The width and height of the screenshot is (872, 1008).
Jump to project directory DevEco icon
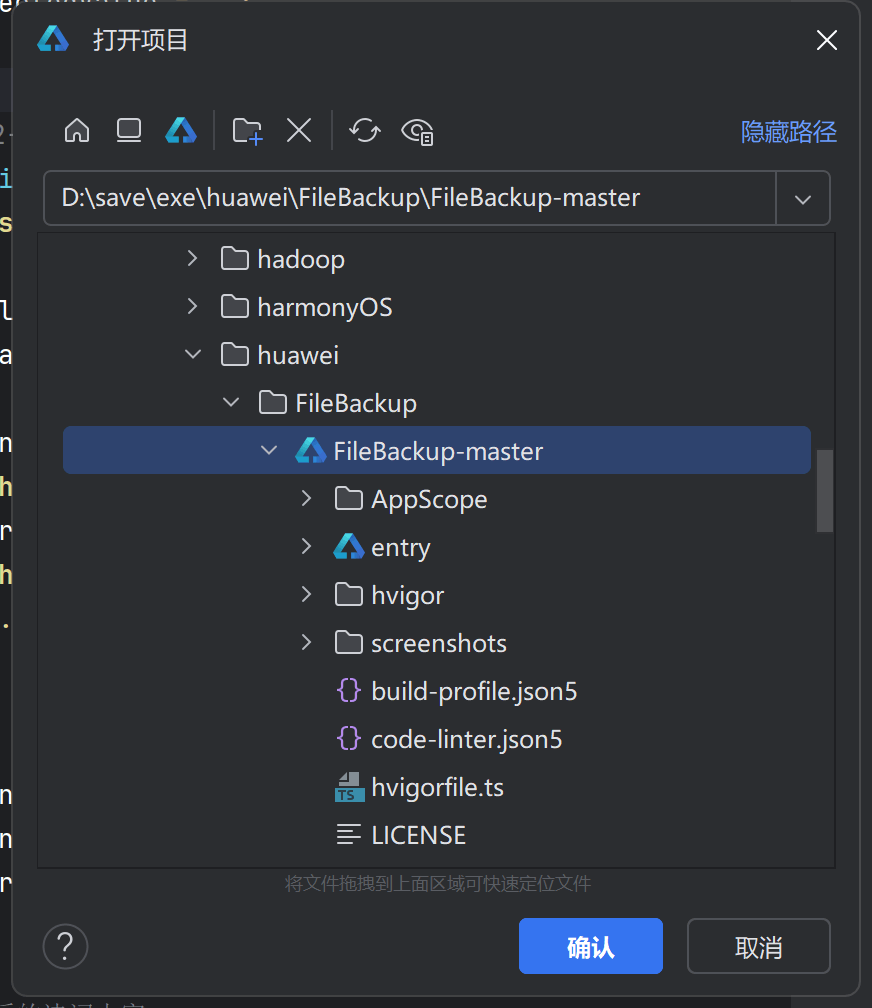181,130
